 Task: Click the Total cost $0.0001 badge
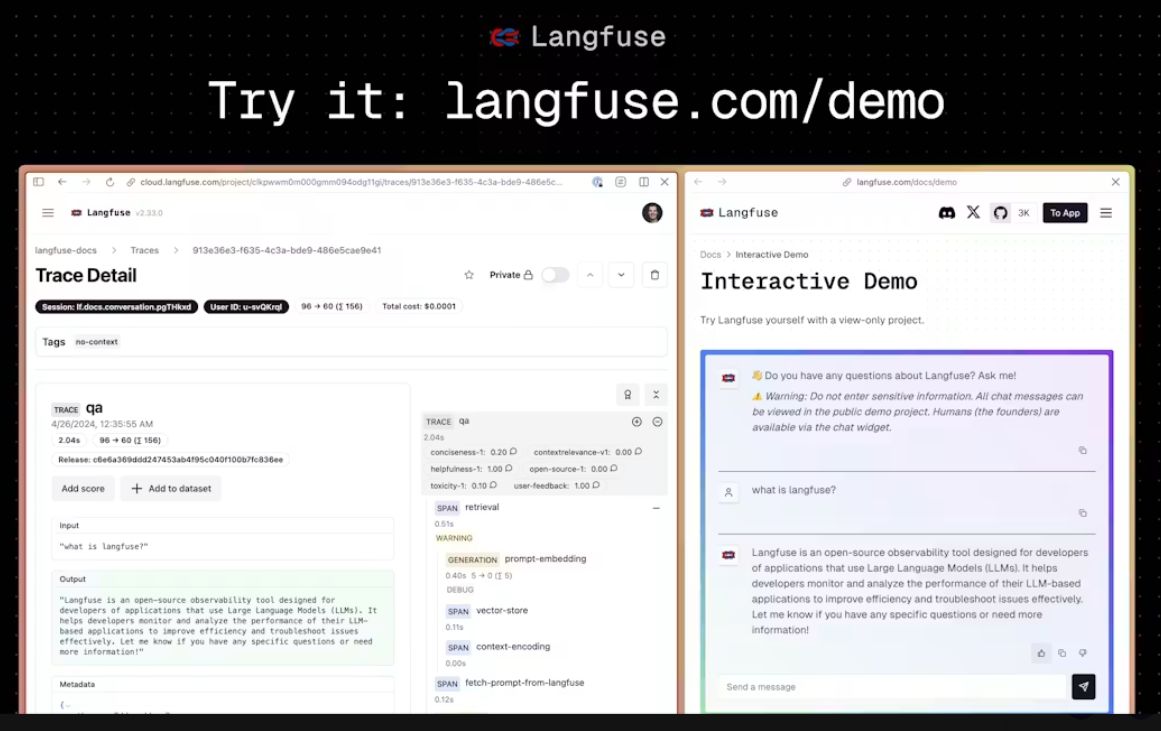point(419,307)
